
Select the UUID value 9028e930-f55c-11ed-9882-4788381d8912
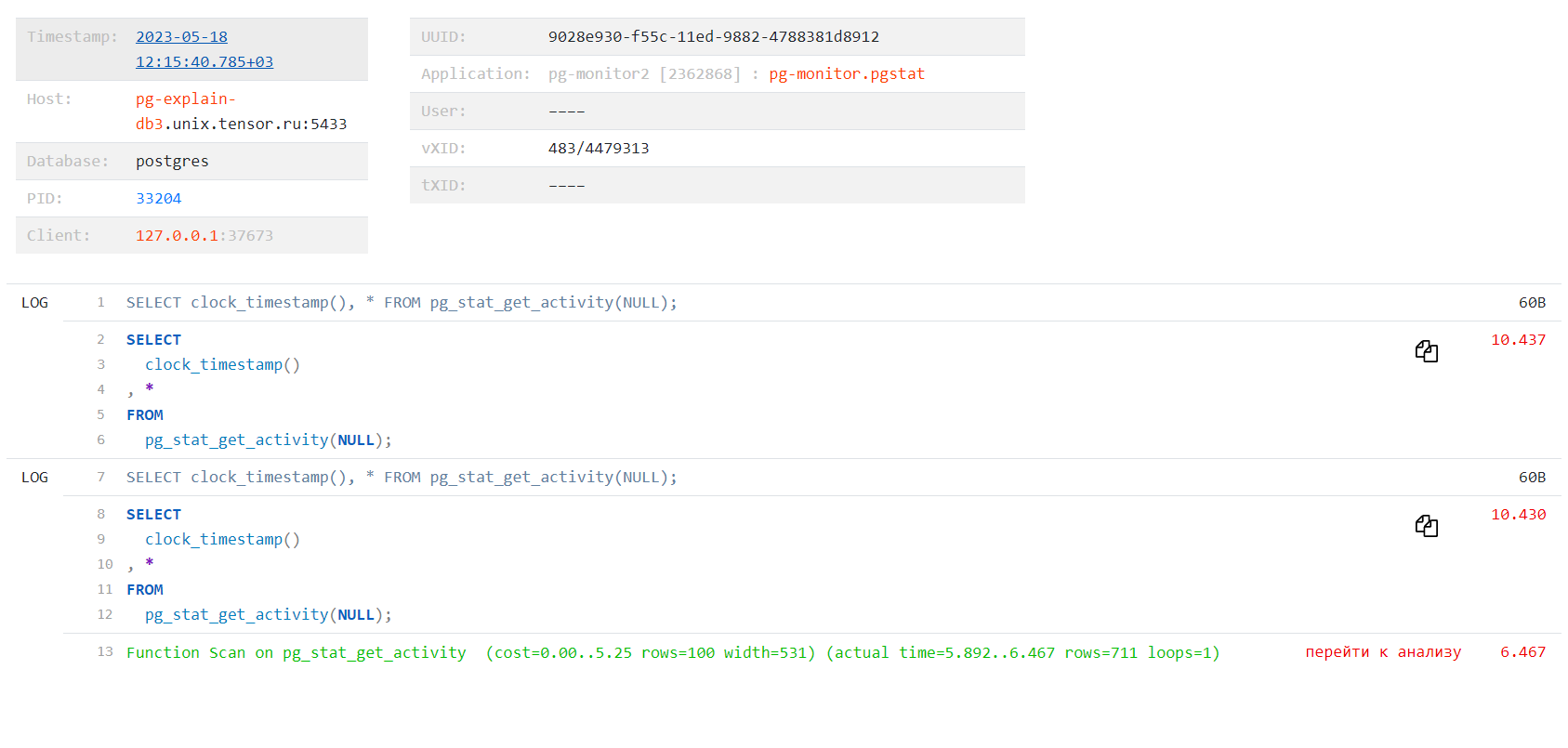click(713, 37)
